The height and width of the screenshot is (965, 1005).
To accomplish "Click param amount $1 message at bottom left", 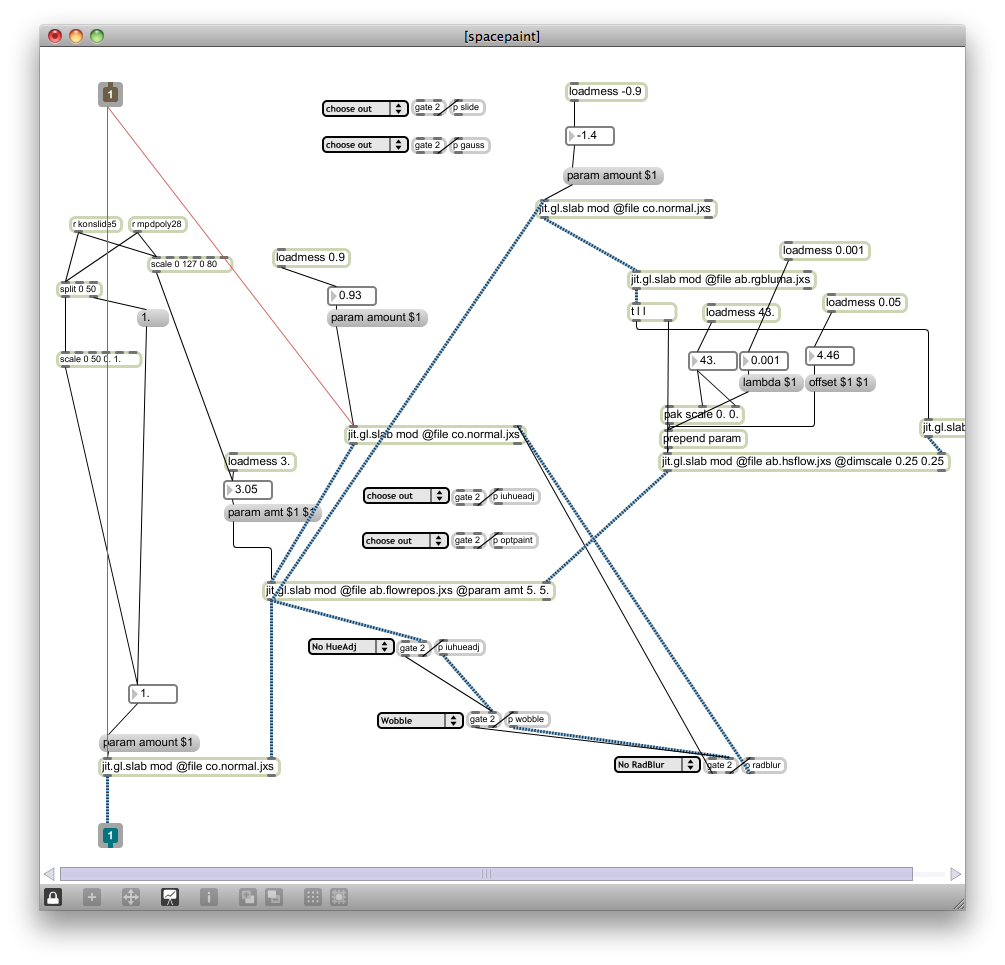I will coord(149,743).
